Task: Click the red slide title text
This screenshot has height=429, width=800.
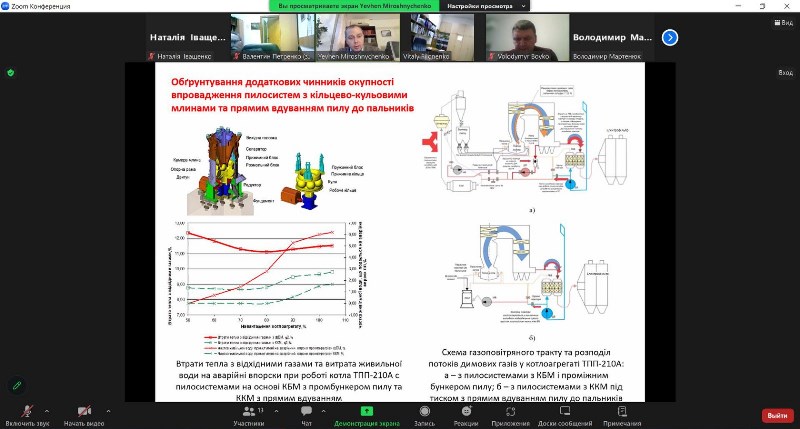Action: point(292,95)
